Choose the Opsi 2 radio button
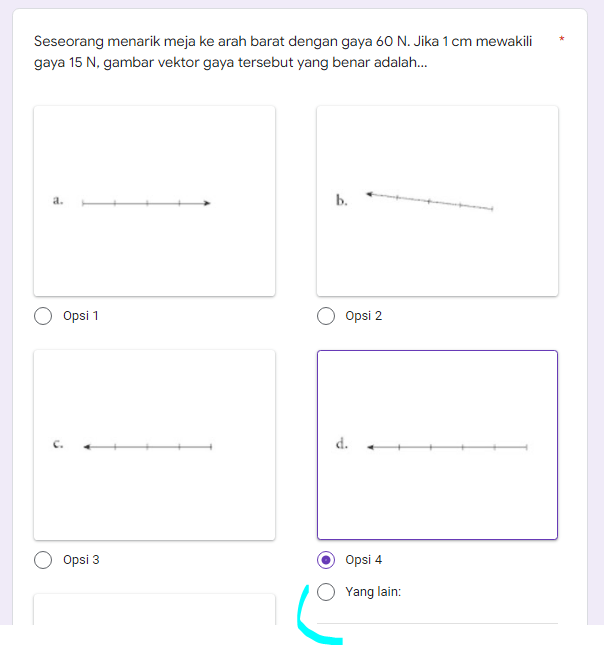The height and width of the screenshot is (645, 604). click(326, 316)
